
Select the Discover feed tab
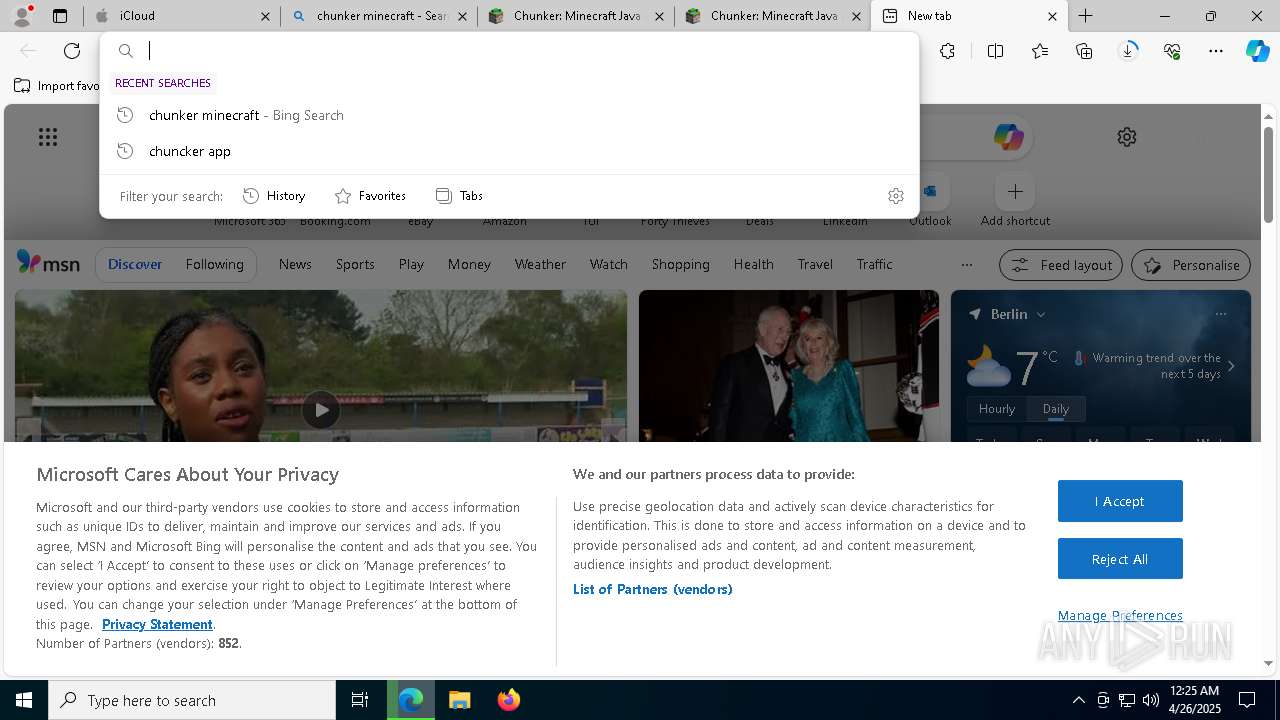pyautogui.click(x=135, y=264)
